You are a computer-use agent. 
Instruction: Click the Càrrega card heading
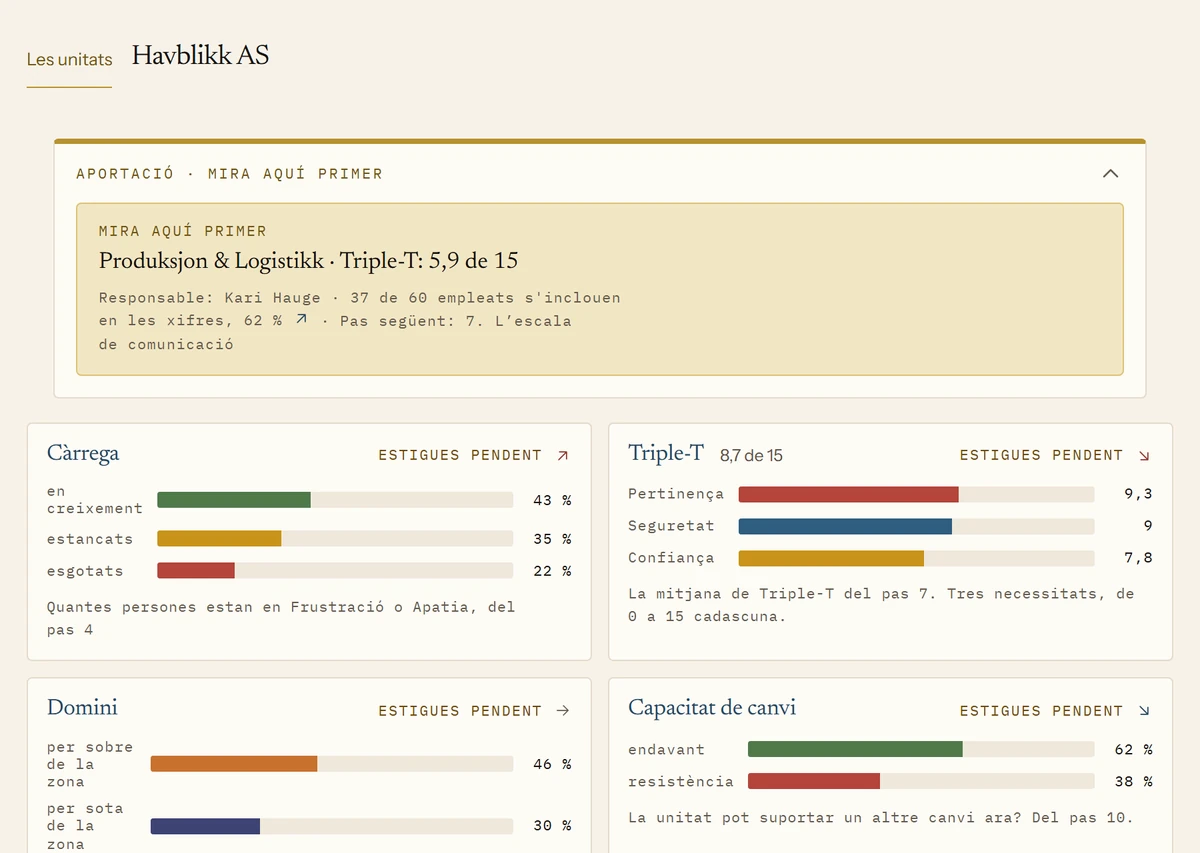pyautogui.click(x=83, y=454)
